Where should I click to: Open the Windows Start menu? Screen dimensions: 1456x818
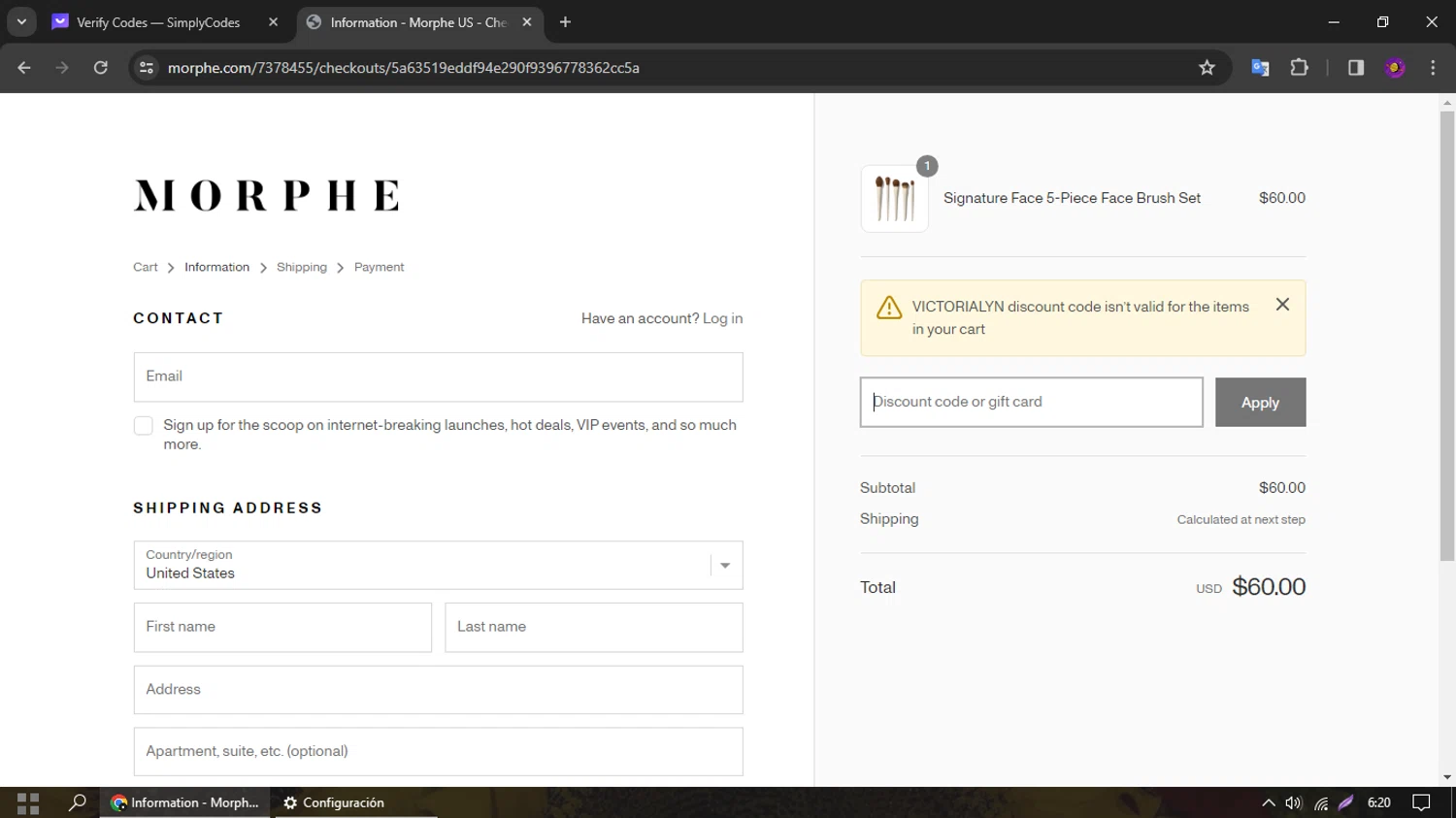point(28,802)
